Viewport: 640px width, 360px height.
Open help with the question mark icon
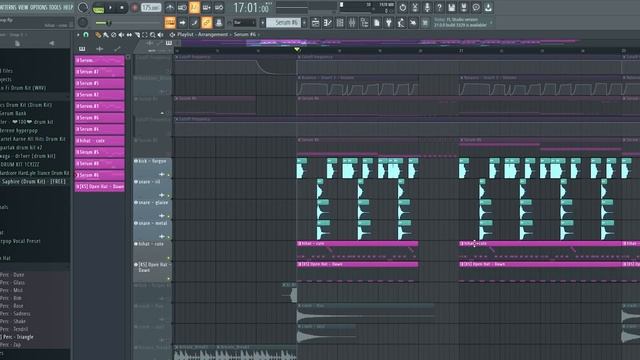(x=439, y=7)
